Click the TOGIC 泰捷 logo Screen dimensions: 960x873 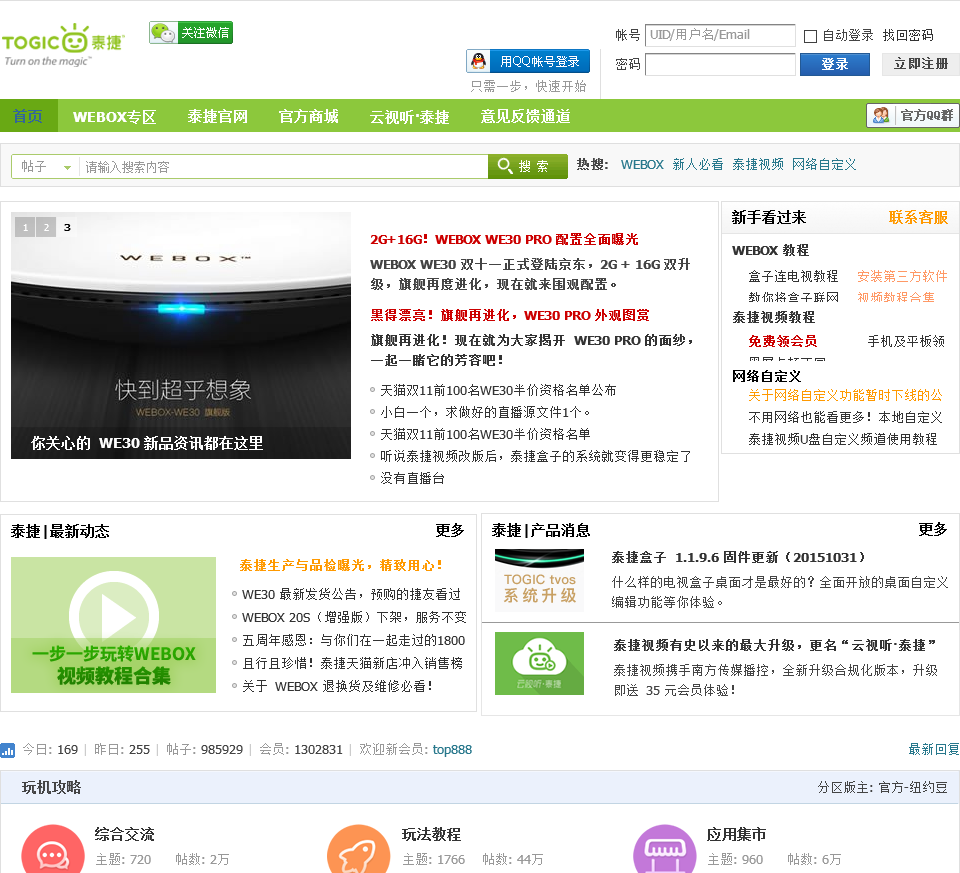pos(63,45)
